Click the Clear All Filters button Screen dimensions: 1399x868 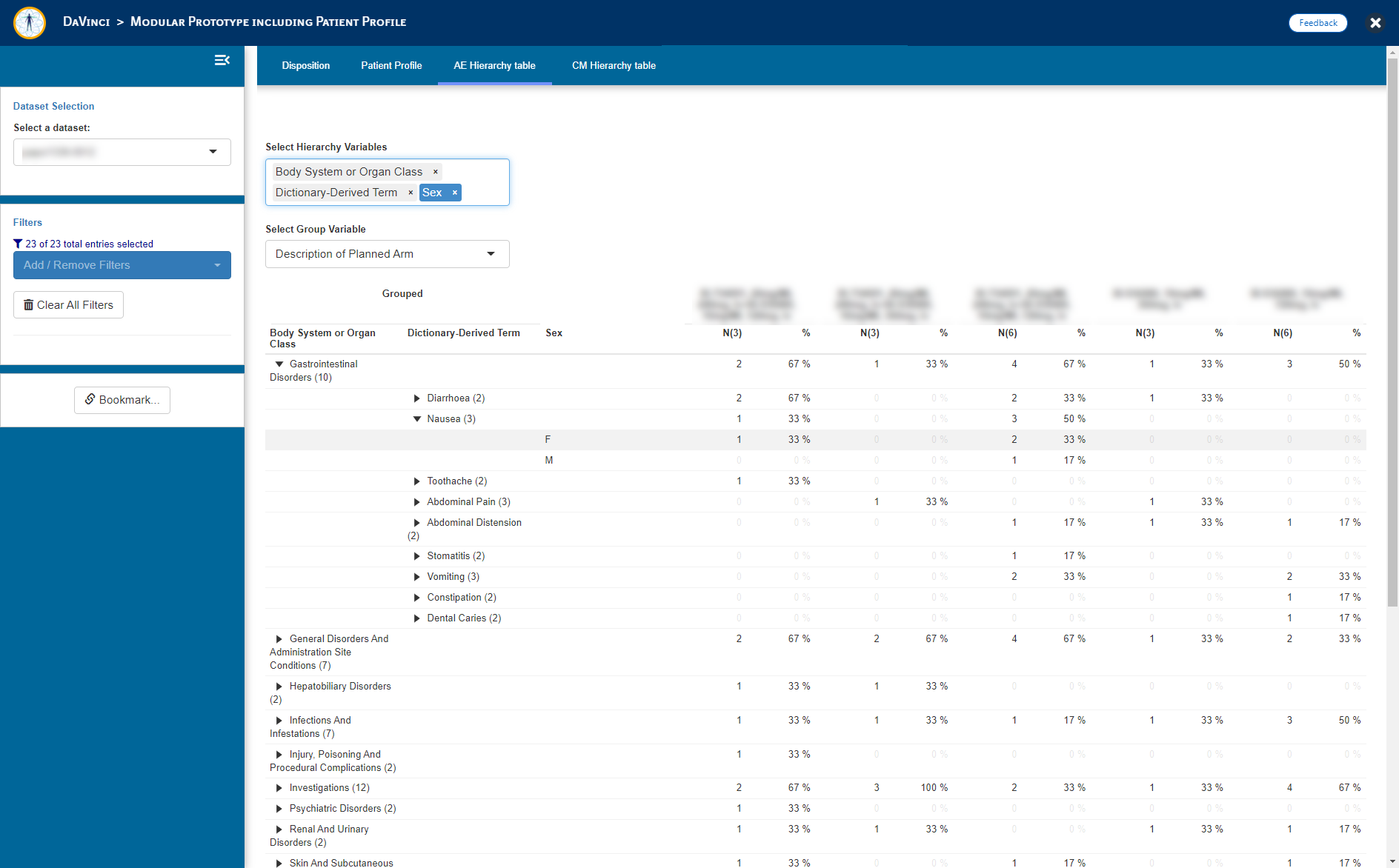click(68, 305)
